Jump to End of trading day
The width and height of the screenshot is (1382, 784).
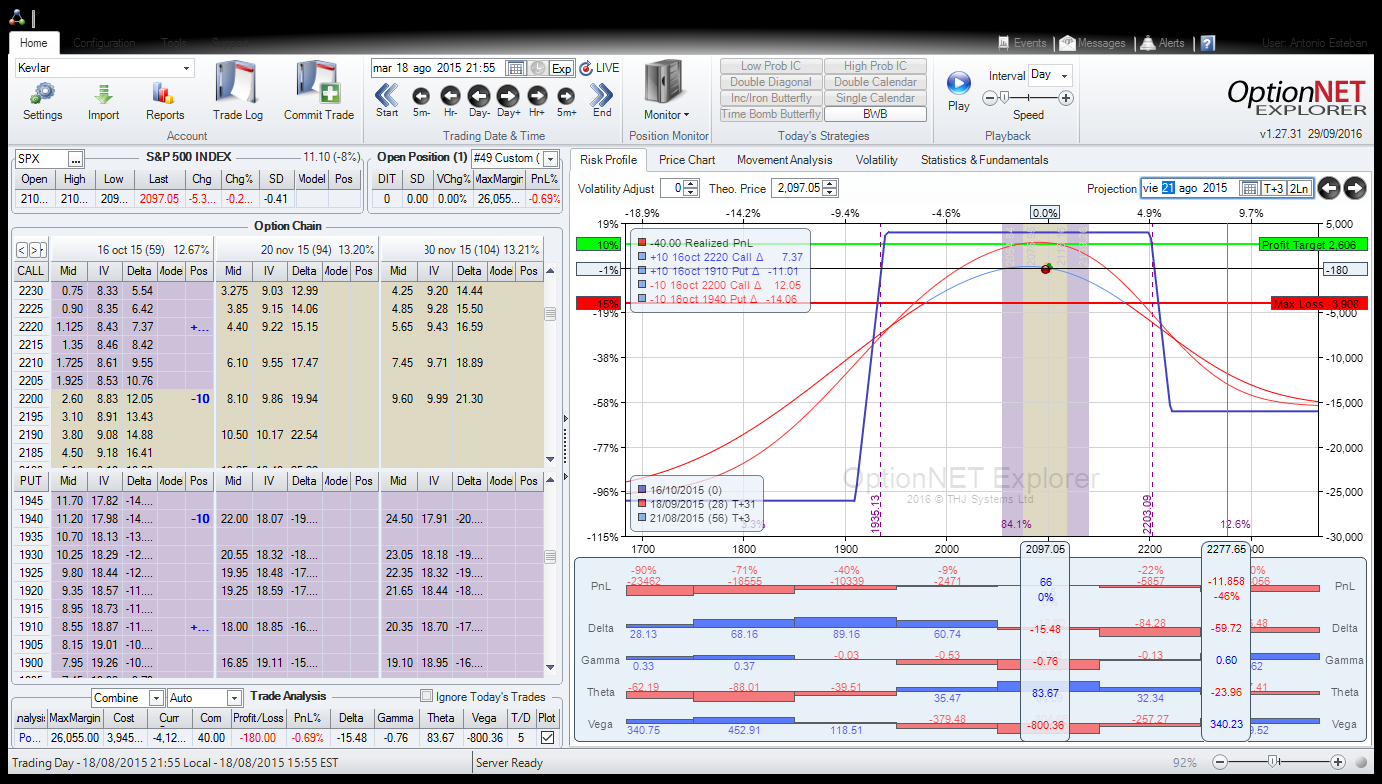601,96
